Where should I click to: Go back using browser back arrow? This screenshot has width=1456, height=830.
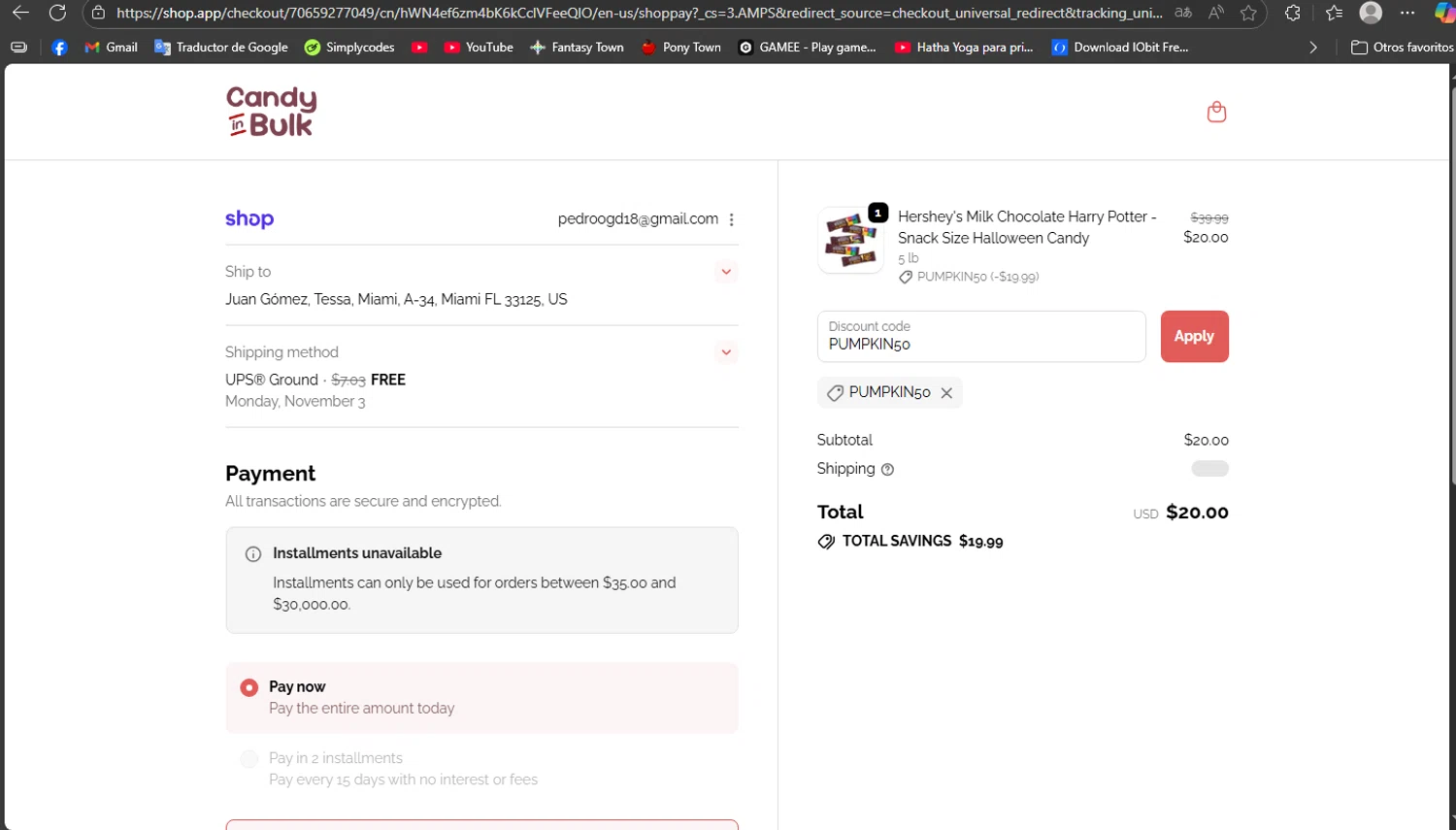[20, 13]
